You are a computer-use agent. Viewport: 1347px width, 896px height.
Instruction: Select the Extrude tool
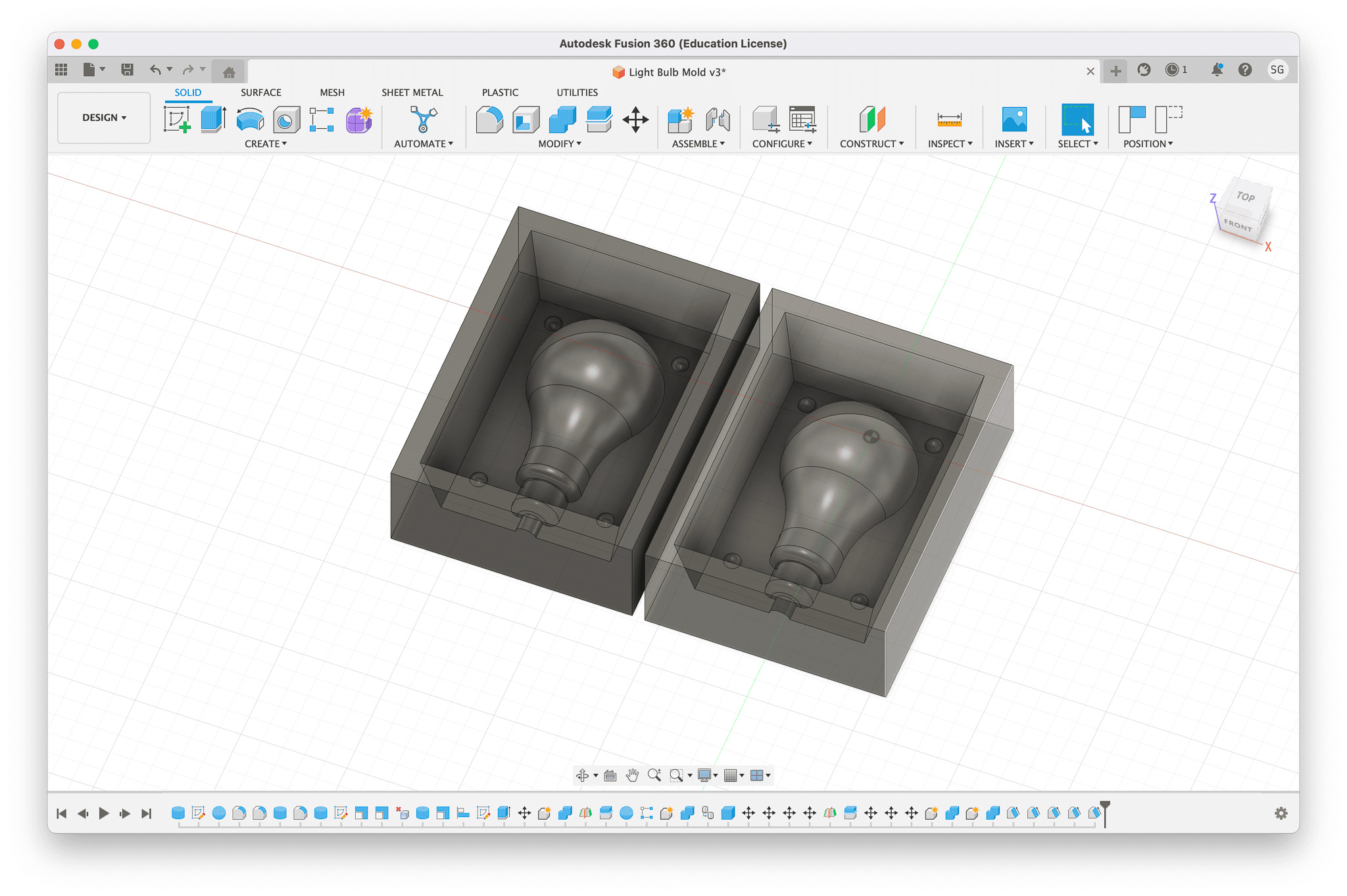pyautogui.click(x=213, y=120)
